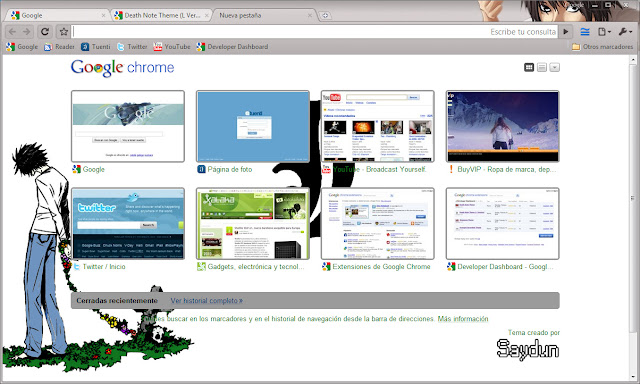The width and height of the screenshot is (640, 384).
Task: Open Ver historial completo link
Action: coord(207,301)
